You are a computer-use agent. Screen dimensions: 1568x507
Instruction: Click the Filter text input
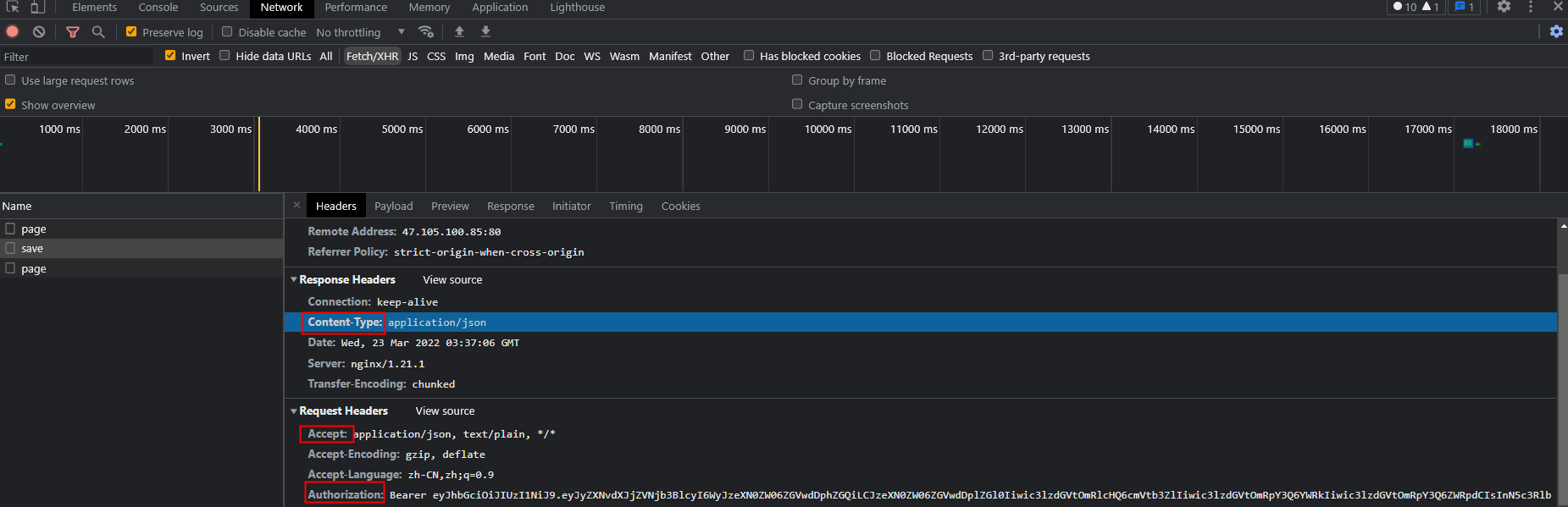(x=78, y=57)
